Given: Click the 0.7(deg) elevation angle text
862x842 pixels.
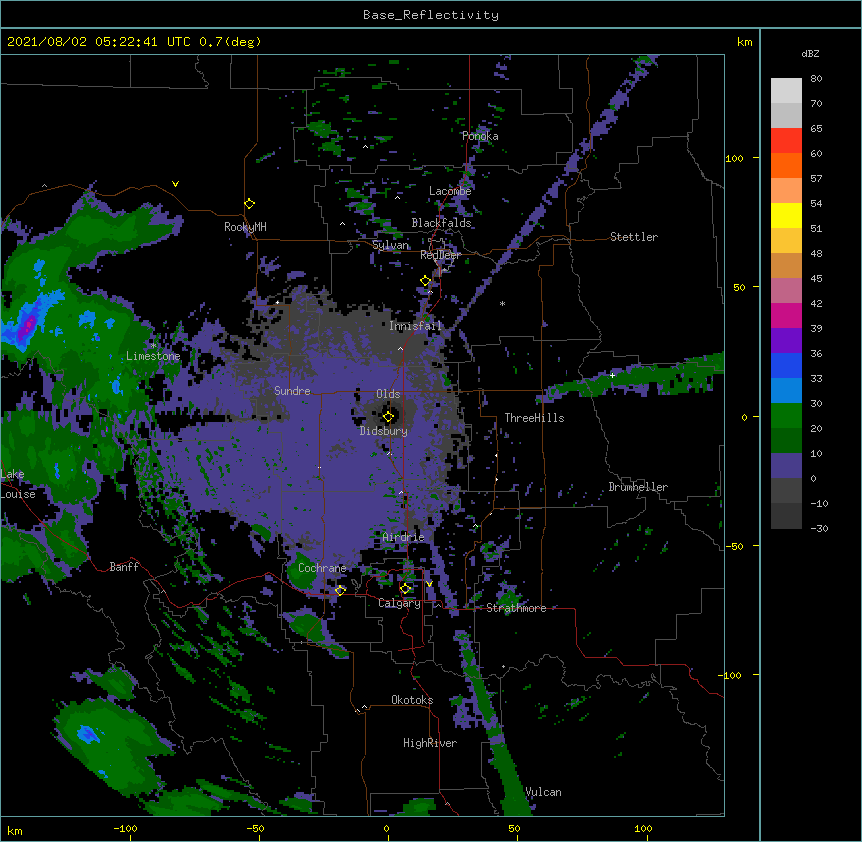Looking at the screenshot, I should (230, 42).
